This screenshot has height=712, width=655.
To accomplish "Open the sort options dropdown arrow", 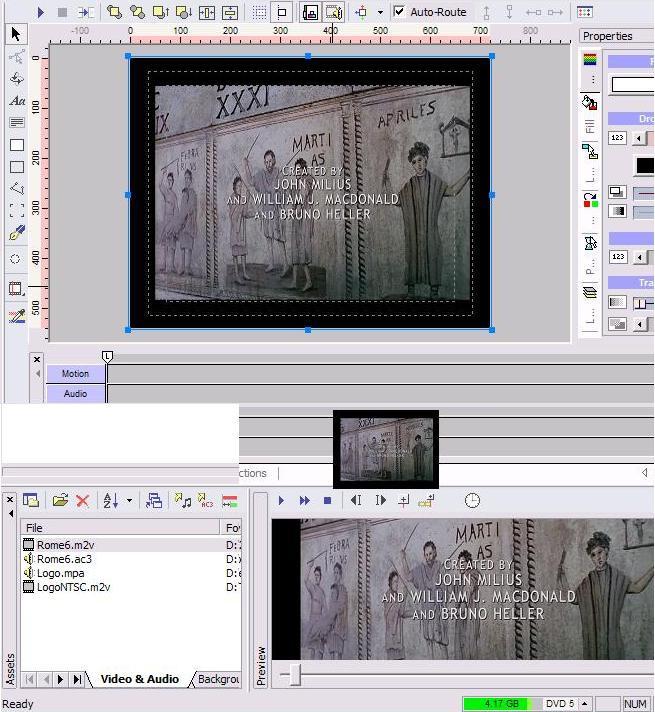I will click(x=129, y=501).
